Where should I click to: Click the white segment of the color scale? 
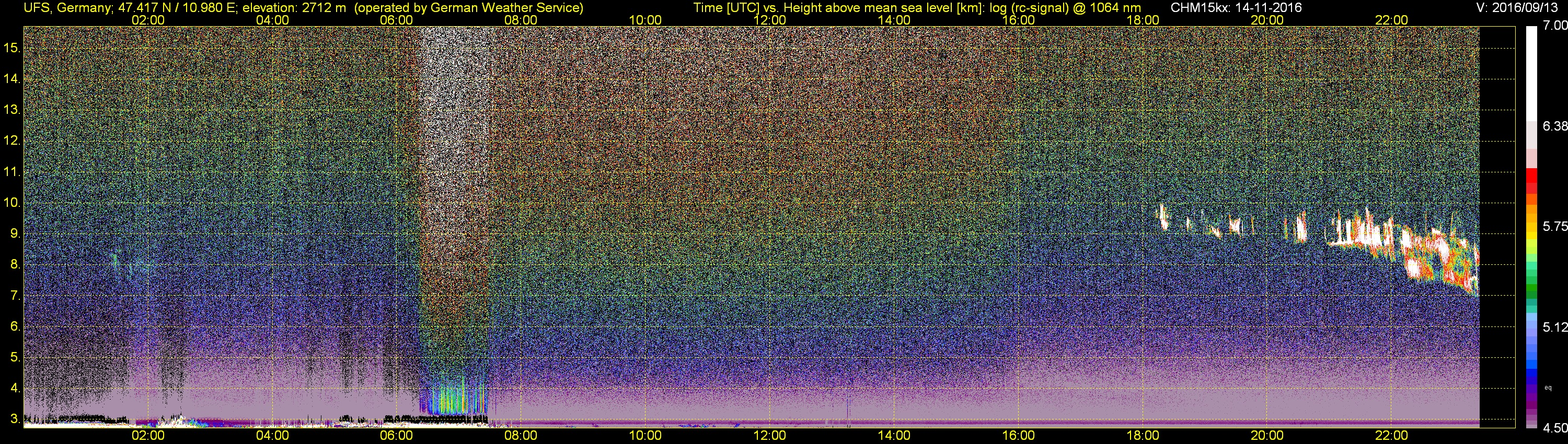pyautogui.click(x=1531, y=73)
